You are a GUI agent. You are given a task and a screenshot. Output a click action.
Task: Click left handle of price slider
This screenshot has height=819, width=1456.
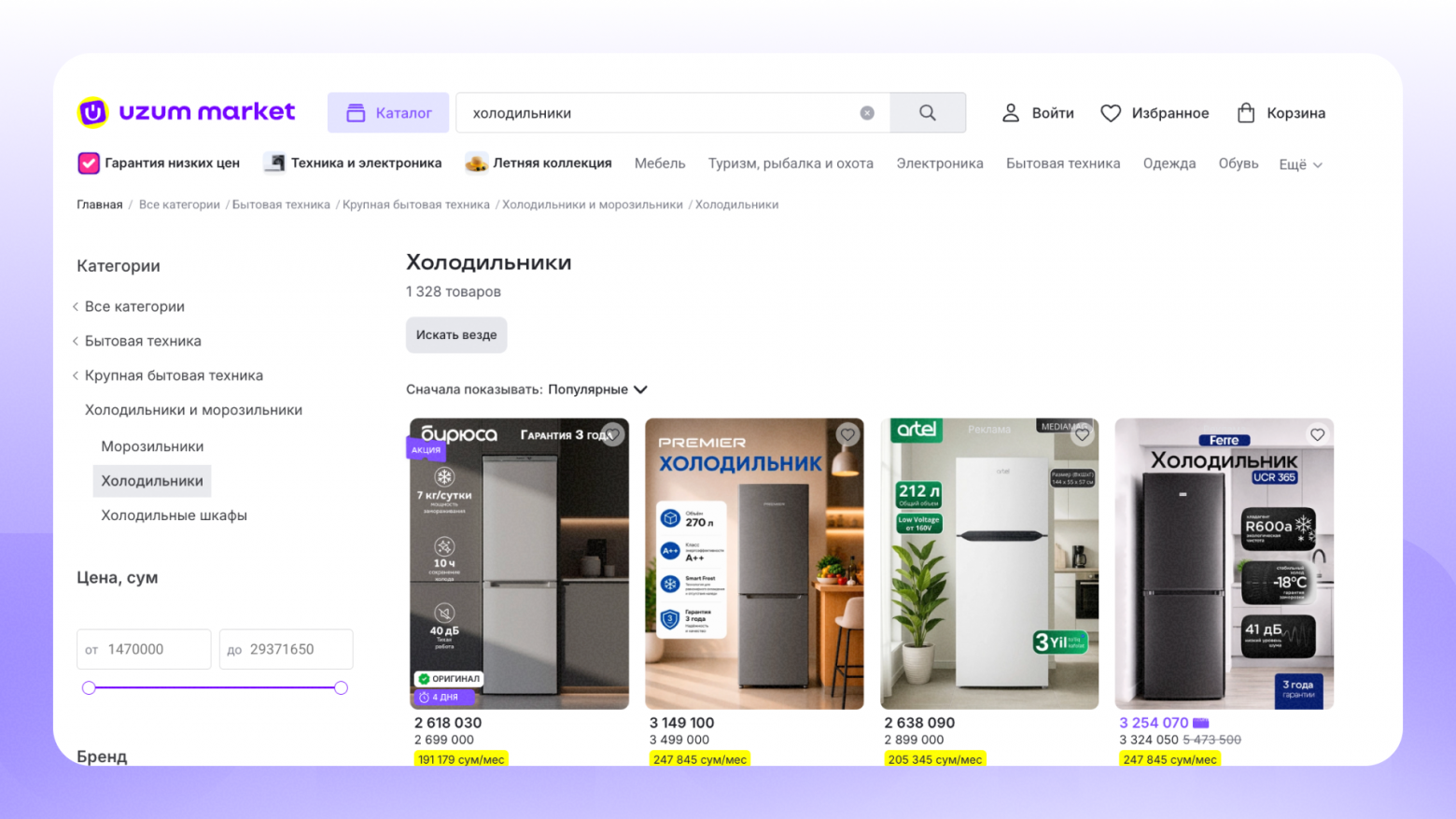[89, 688]
